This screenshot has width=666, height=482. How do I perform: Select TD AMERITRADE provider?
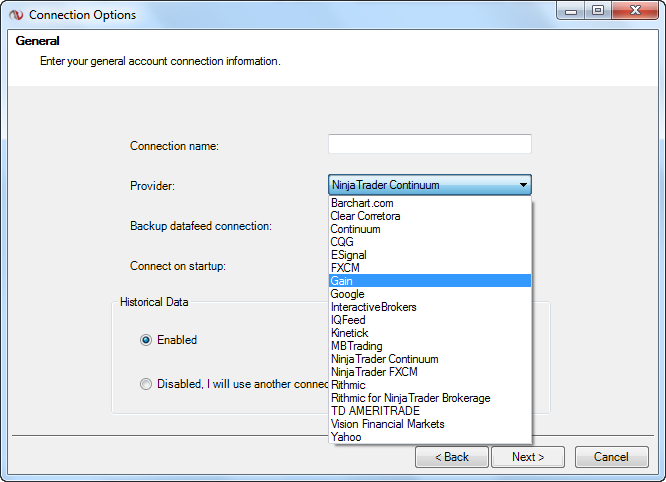pos(430,411)
